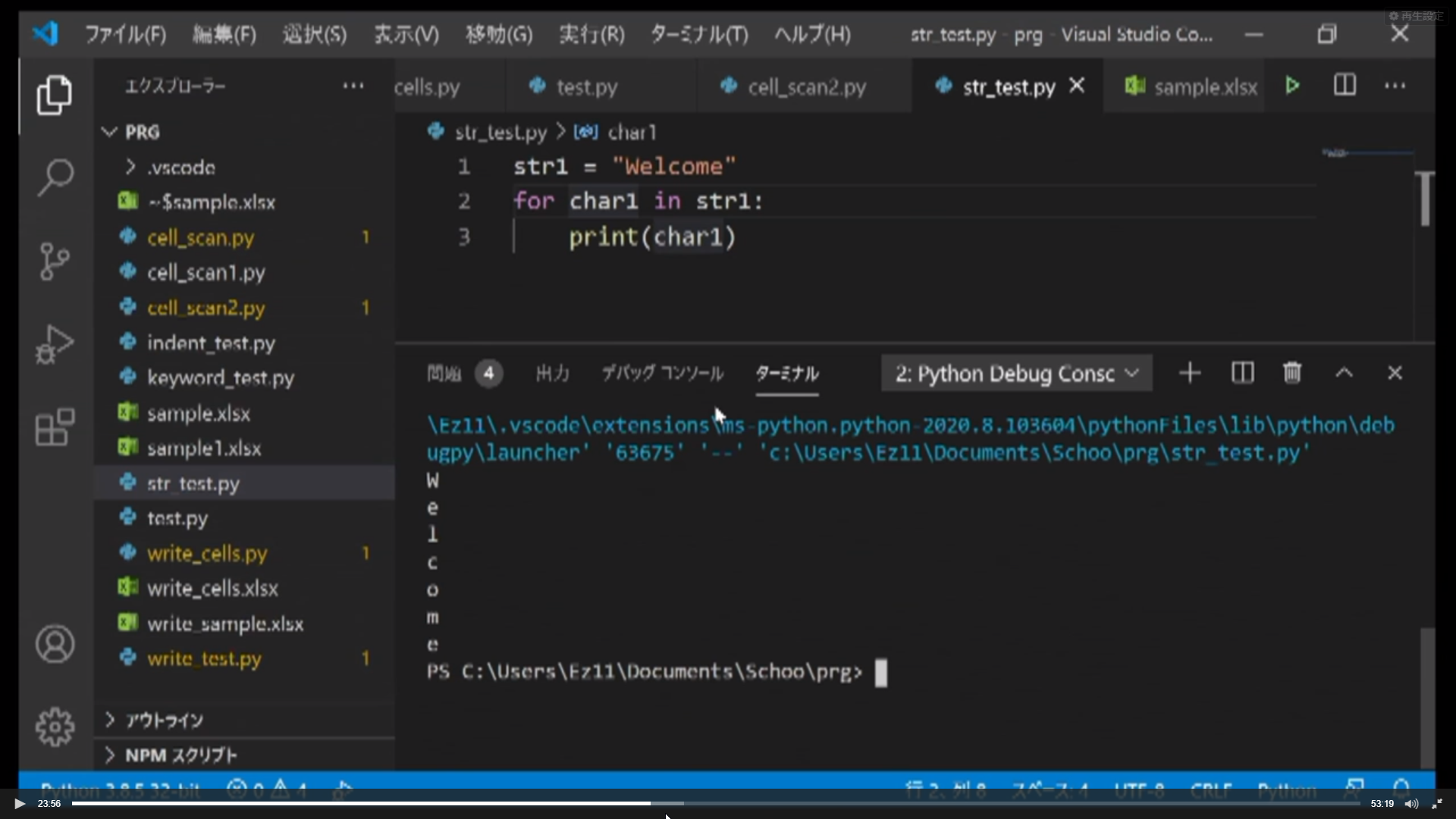Open Run and Debug view
This screenshot has width=1456, height=819.
55,344
